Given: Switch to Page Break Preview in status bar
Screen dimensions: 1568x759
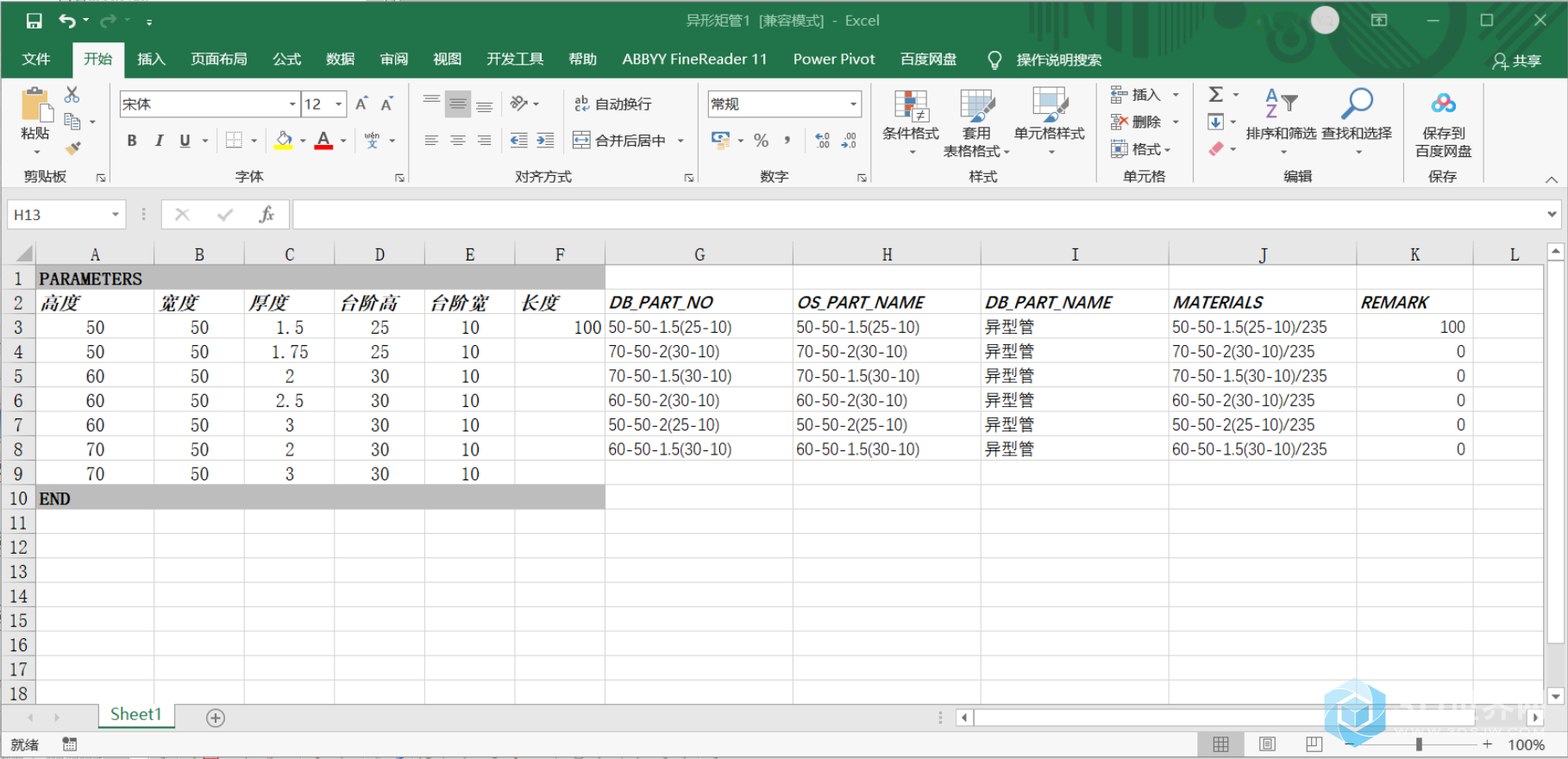Looking at the screenshot, I should click(x=1314, y=743).
